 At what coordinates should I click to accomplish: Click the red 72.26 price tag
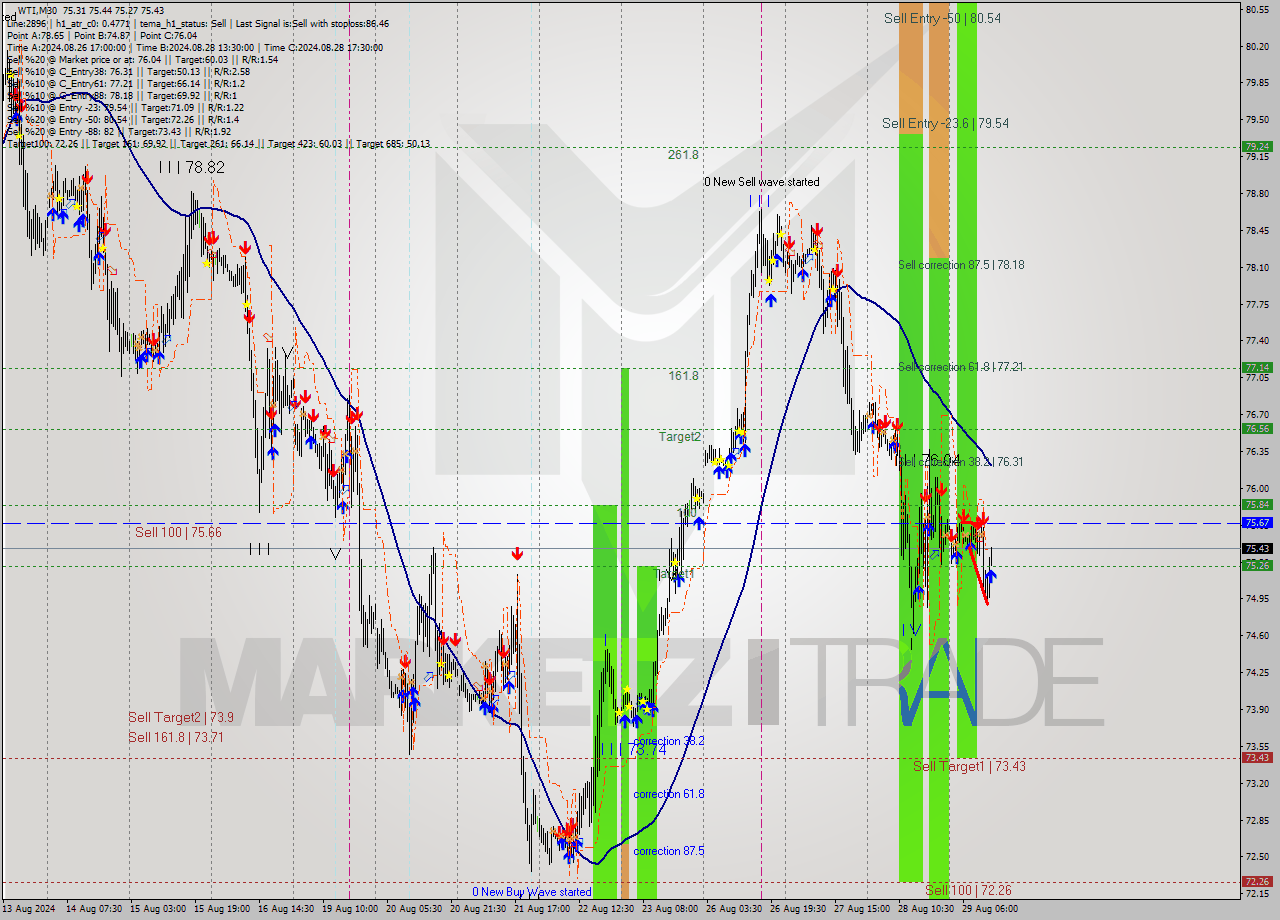click(x=1257, y=882)
